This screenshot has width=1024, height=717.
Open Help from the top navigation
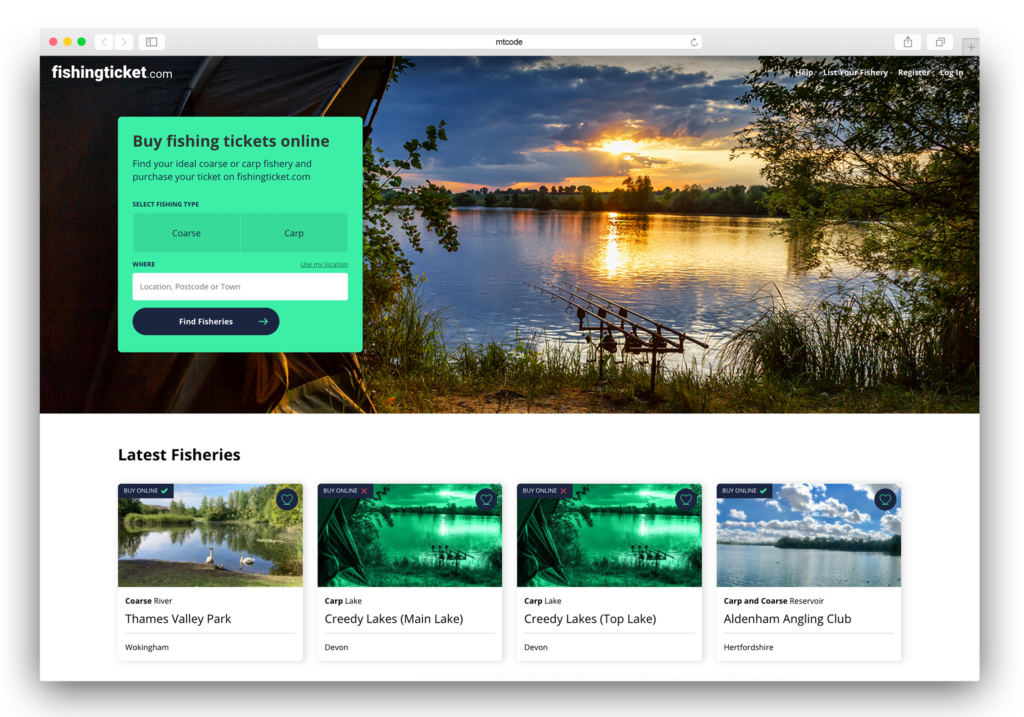point(804,72)
